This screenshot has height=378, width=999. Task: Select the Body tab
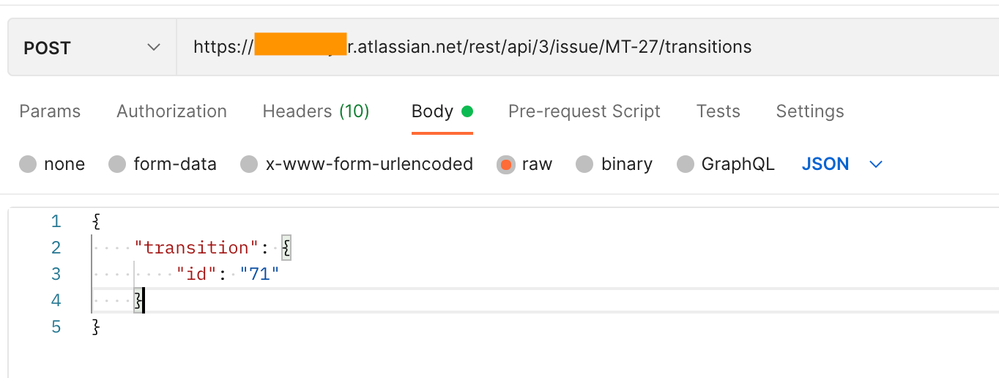(x=442, y=112)
